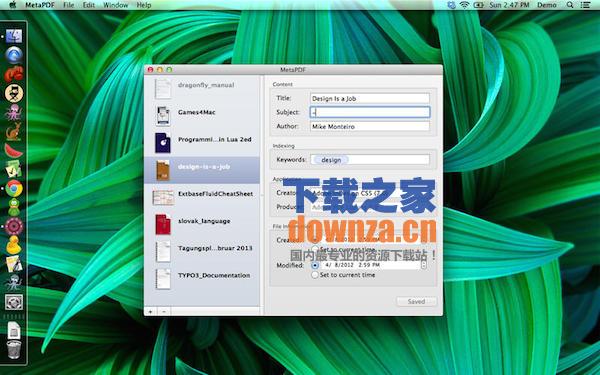
Task: Open Spotlight search magnifier
Action: click(570, 5)
